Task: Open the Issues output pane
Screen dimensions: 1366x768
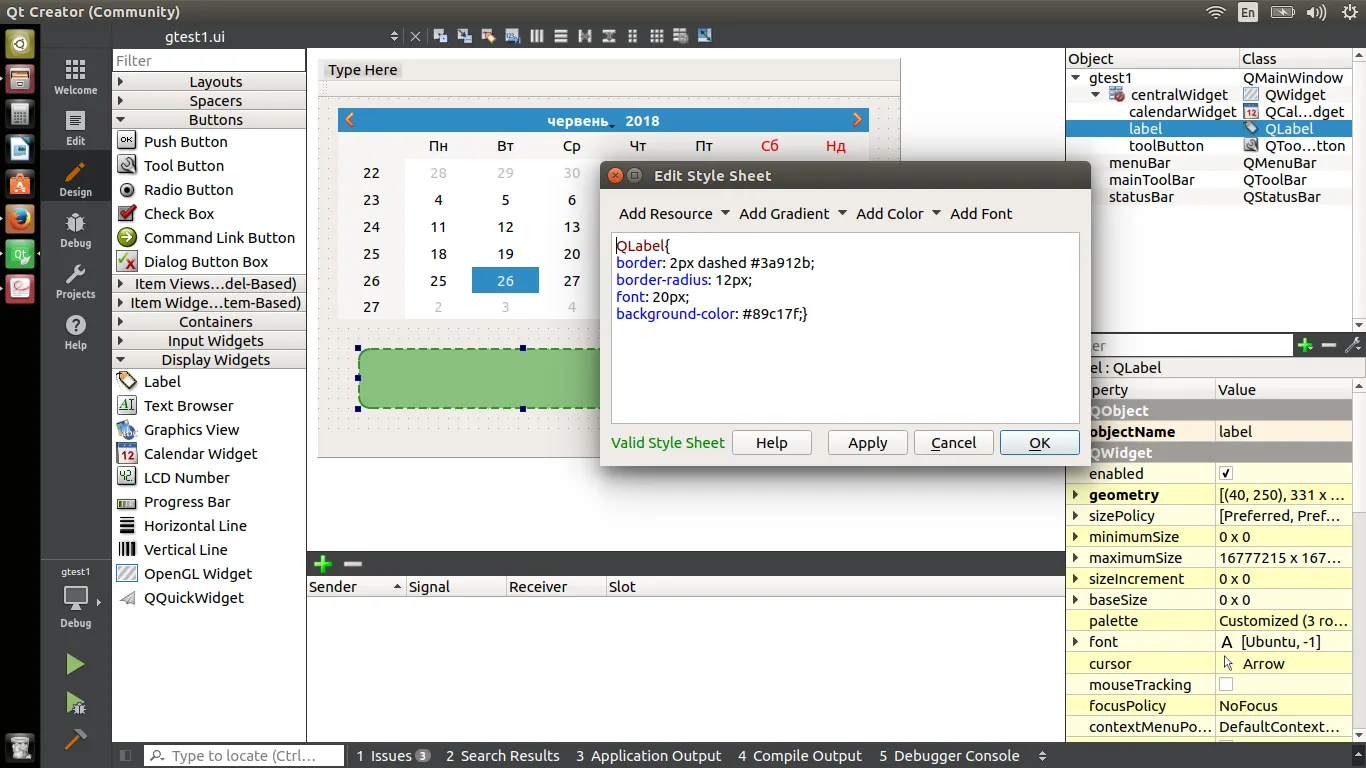Action: (393, 756)
